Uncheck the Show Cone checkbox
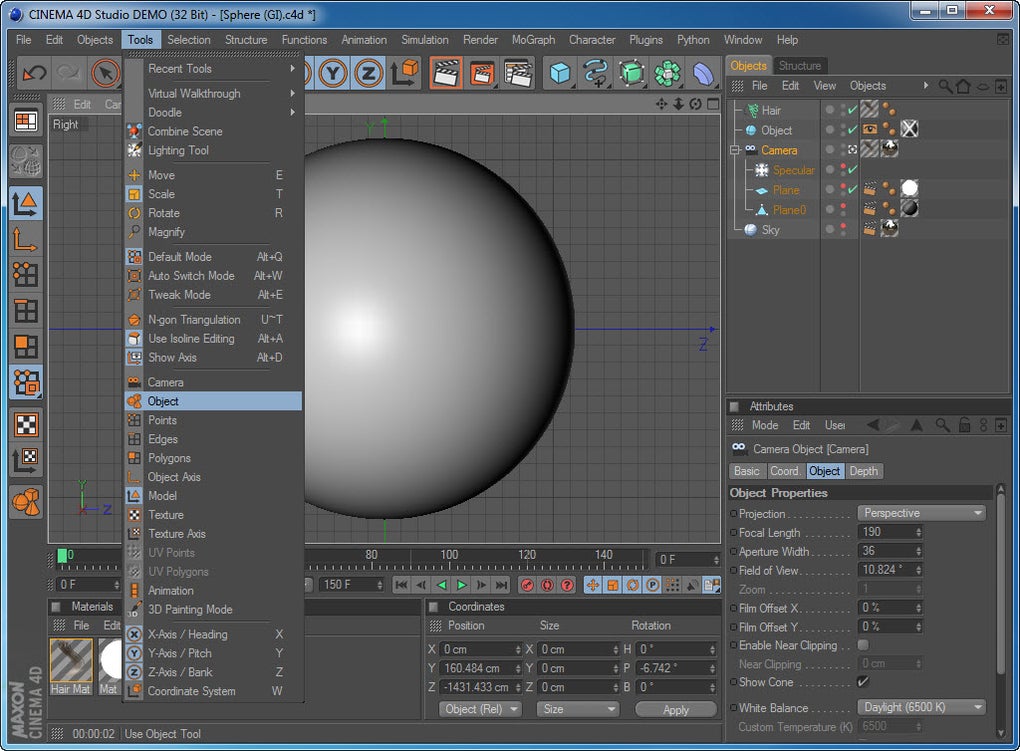 tap(863, 682)
